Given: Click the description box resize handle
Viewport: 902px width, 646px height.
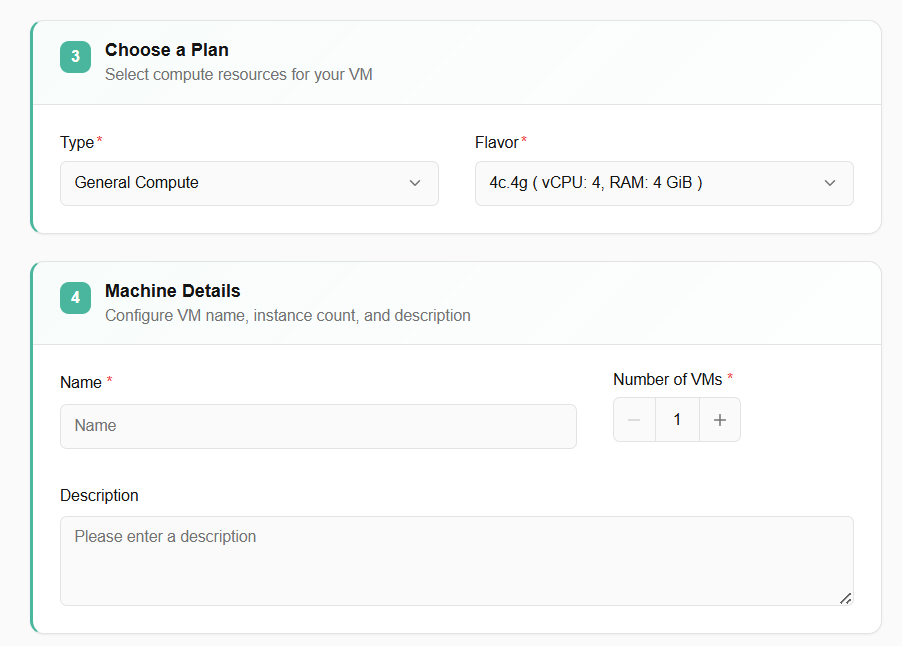Looking at the screenshot, I should (845, 598).
